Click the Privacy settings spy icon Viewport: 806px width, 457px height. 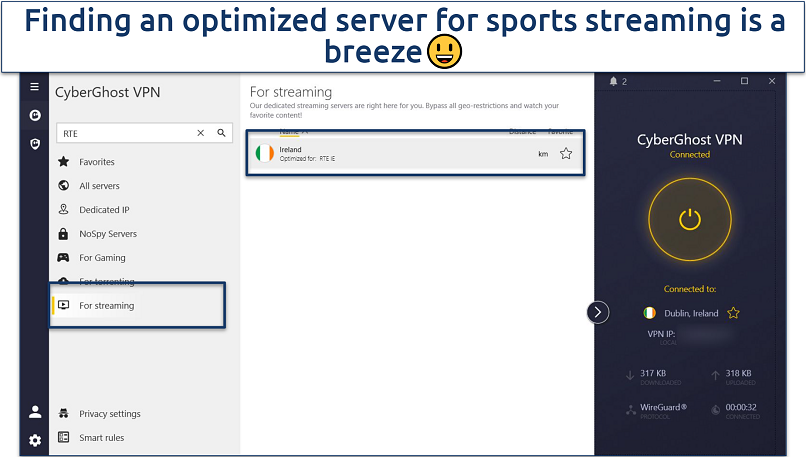(x=64, y=413)
